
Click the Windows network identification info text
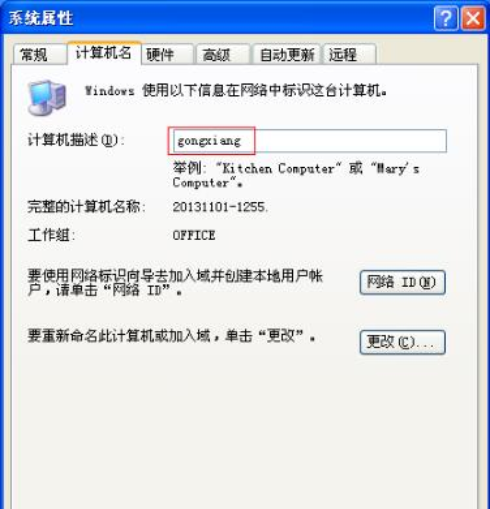[x=236, y=91]
